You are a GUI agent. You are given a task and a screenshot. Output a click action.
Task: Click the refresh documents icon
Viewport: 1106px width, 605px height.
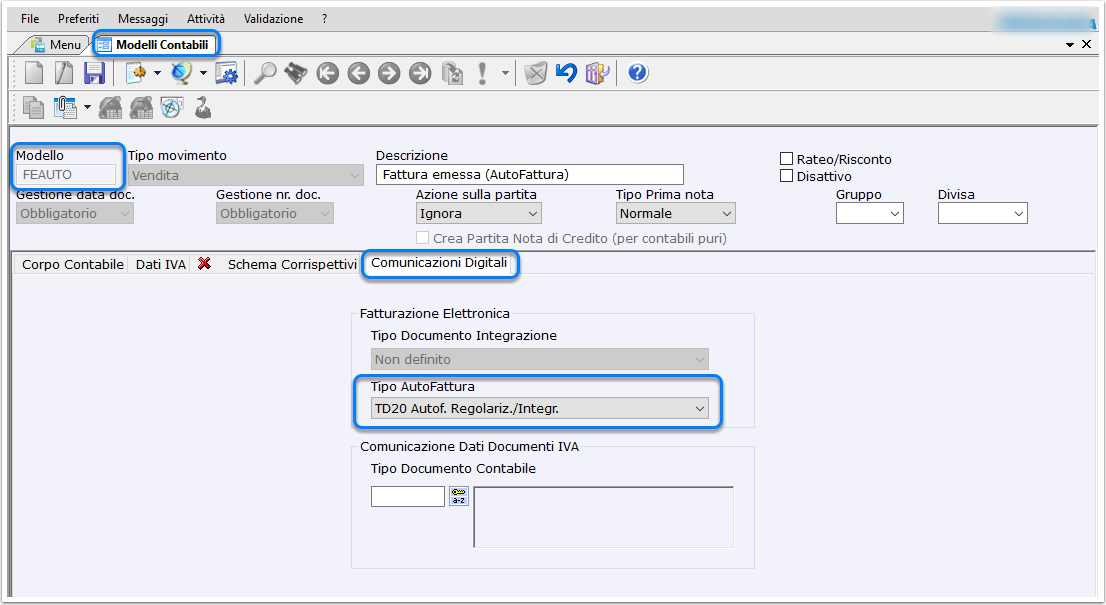(x=451, y=73)
